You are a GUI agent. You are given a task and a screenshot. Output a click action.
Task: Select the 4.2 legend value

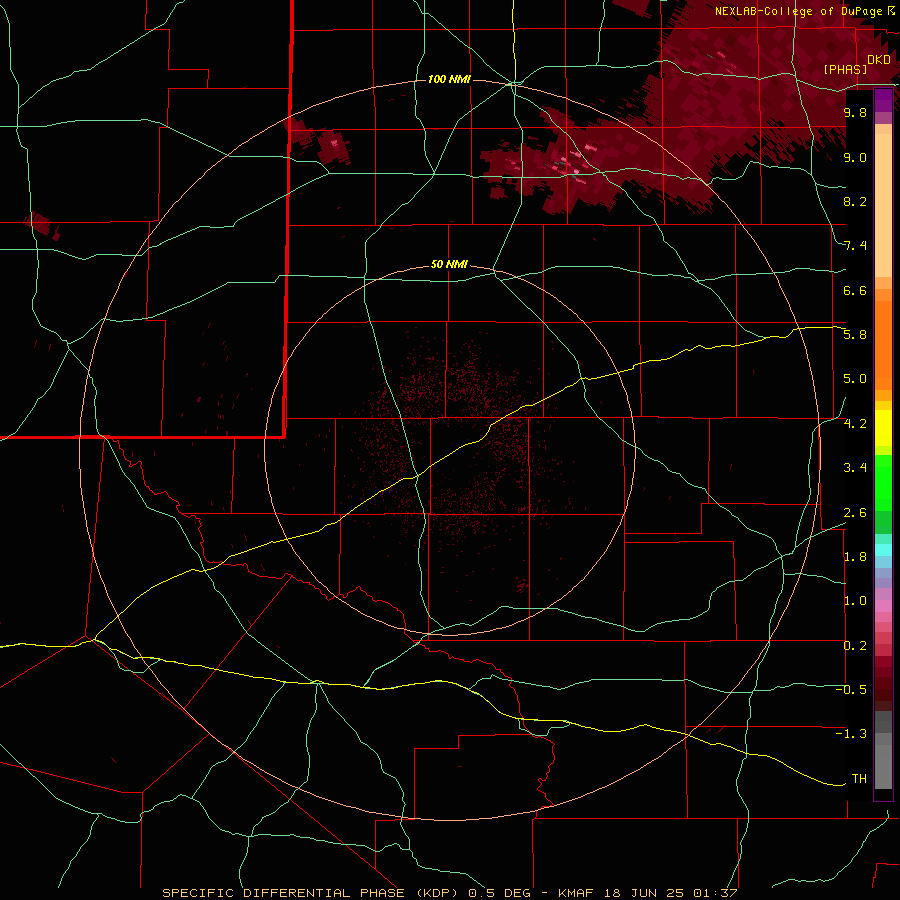(855, 424)
